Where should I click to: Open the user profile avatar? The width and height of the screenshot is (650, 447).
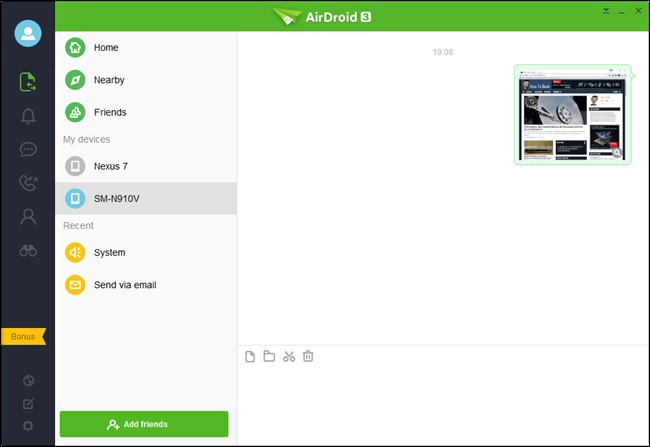tap(28, 33)
